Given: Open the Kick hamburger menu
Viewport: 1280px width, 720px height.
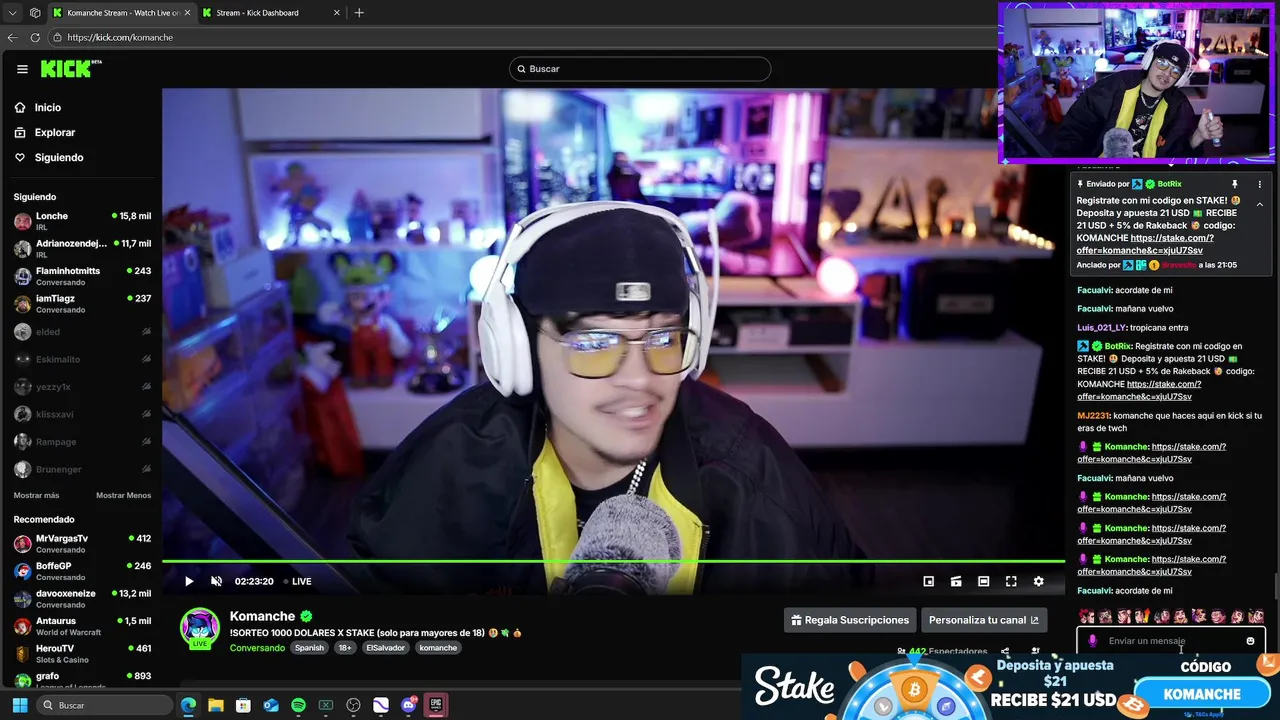Looking at the screenshot, I should (22, 69).
